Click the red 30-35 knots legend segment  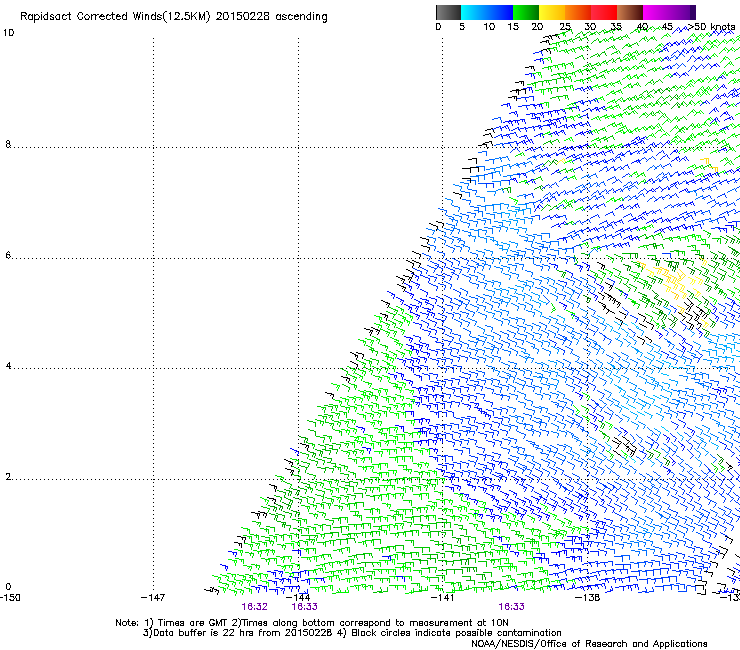[604, 12]
